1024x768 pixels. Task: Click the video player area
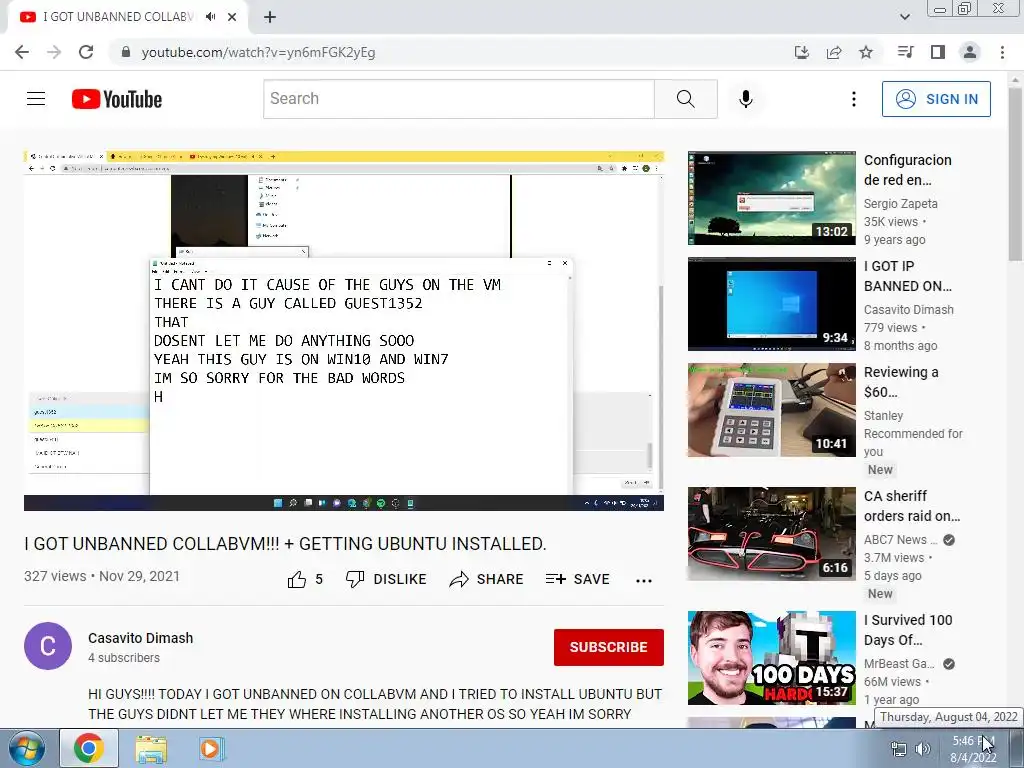coord(344,330)
